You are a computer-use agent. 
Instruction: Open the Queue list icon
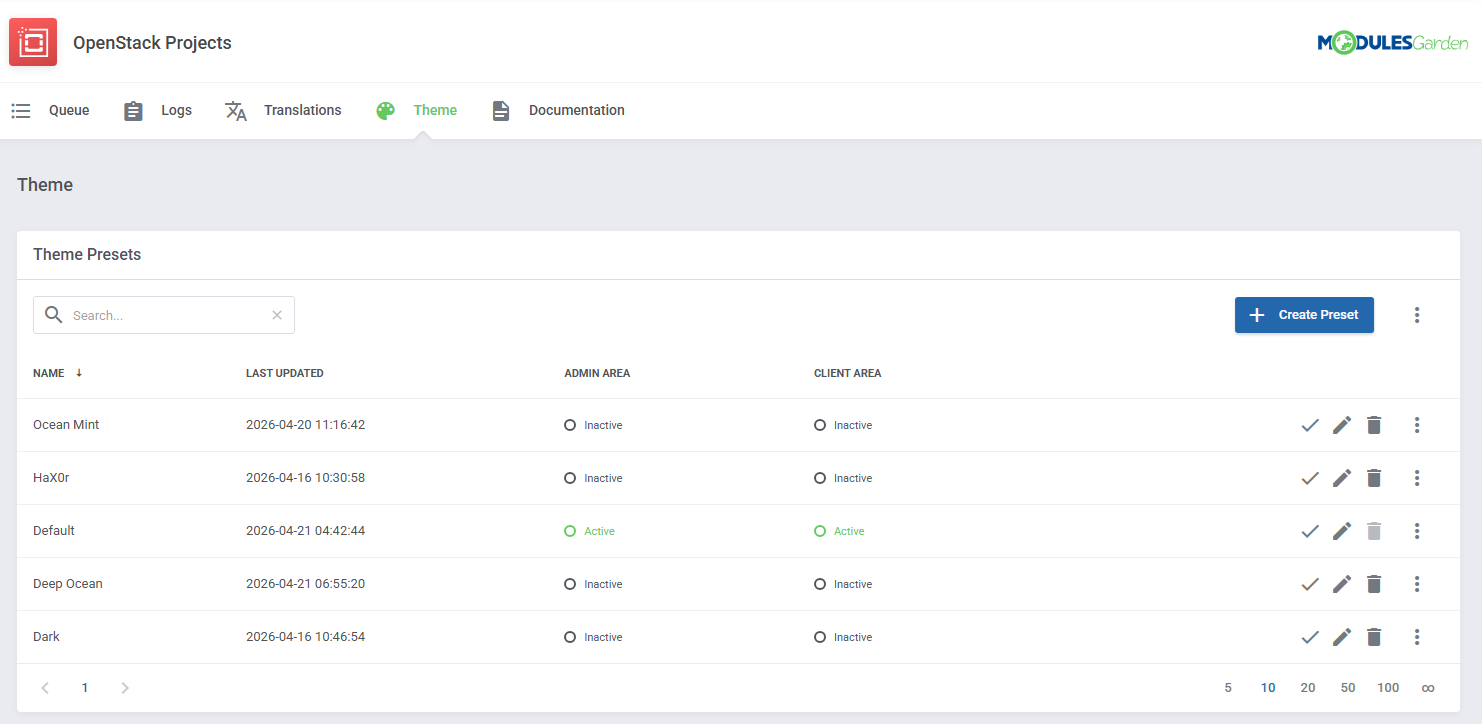tap(21, 110)
